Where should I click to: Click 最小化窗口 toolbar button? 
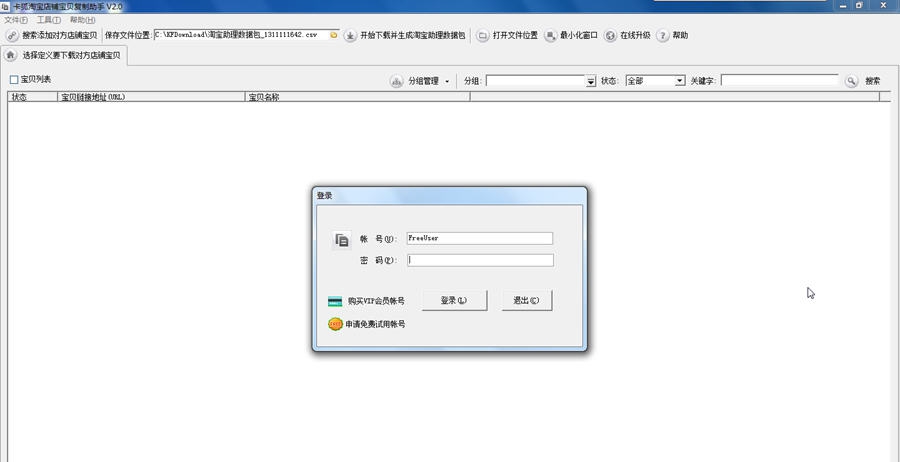tap(571, 36)
